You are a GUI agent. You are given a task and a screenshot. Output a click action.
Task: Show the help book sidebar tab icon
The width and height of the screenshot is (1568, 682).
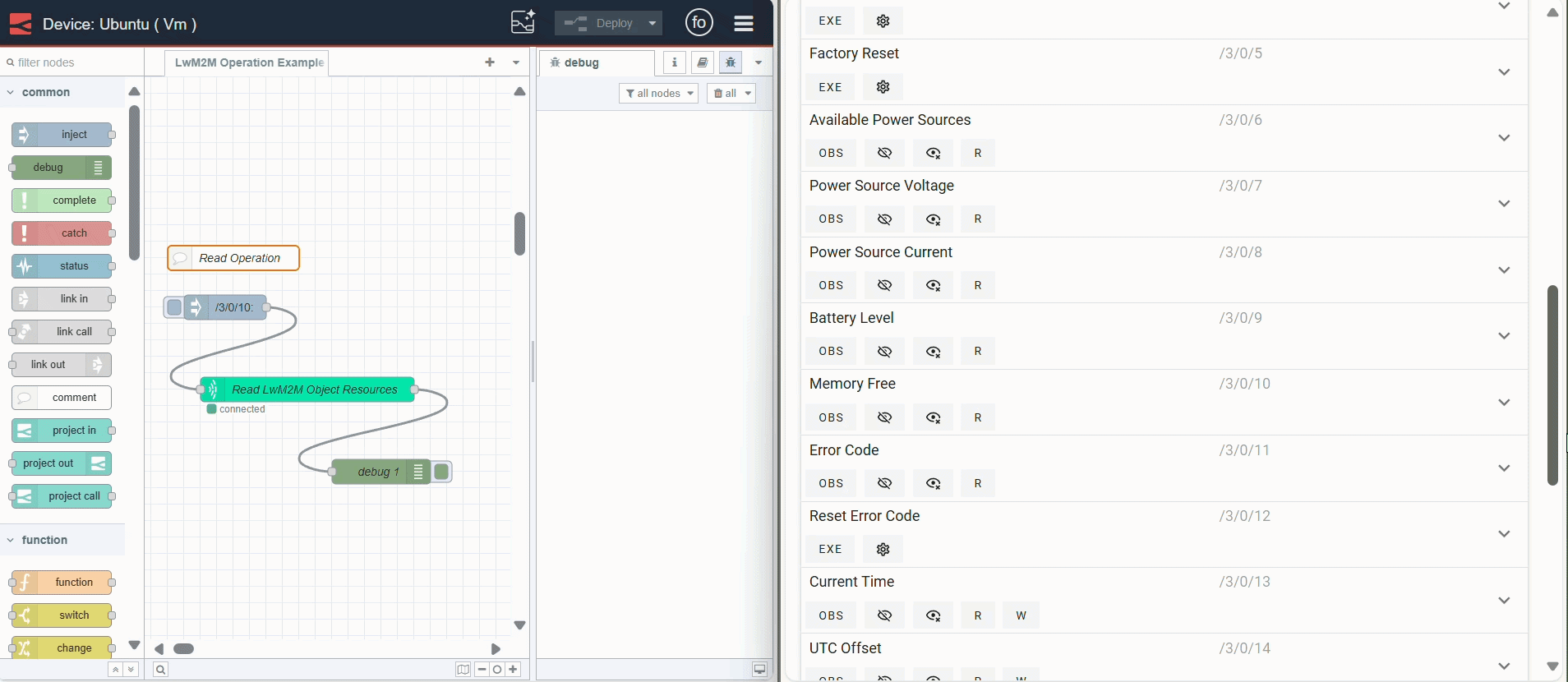[x=703, y=62]
